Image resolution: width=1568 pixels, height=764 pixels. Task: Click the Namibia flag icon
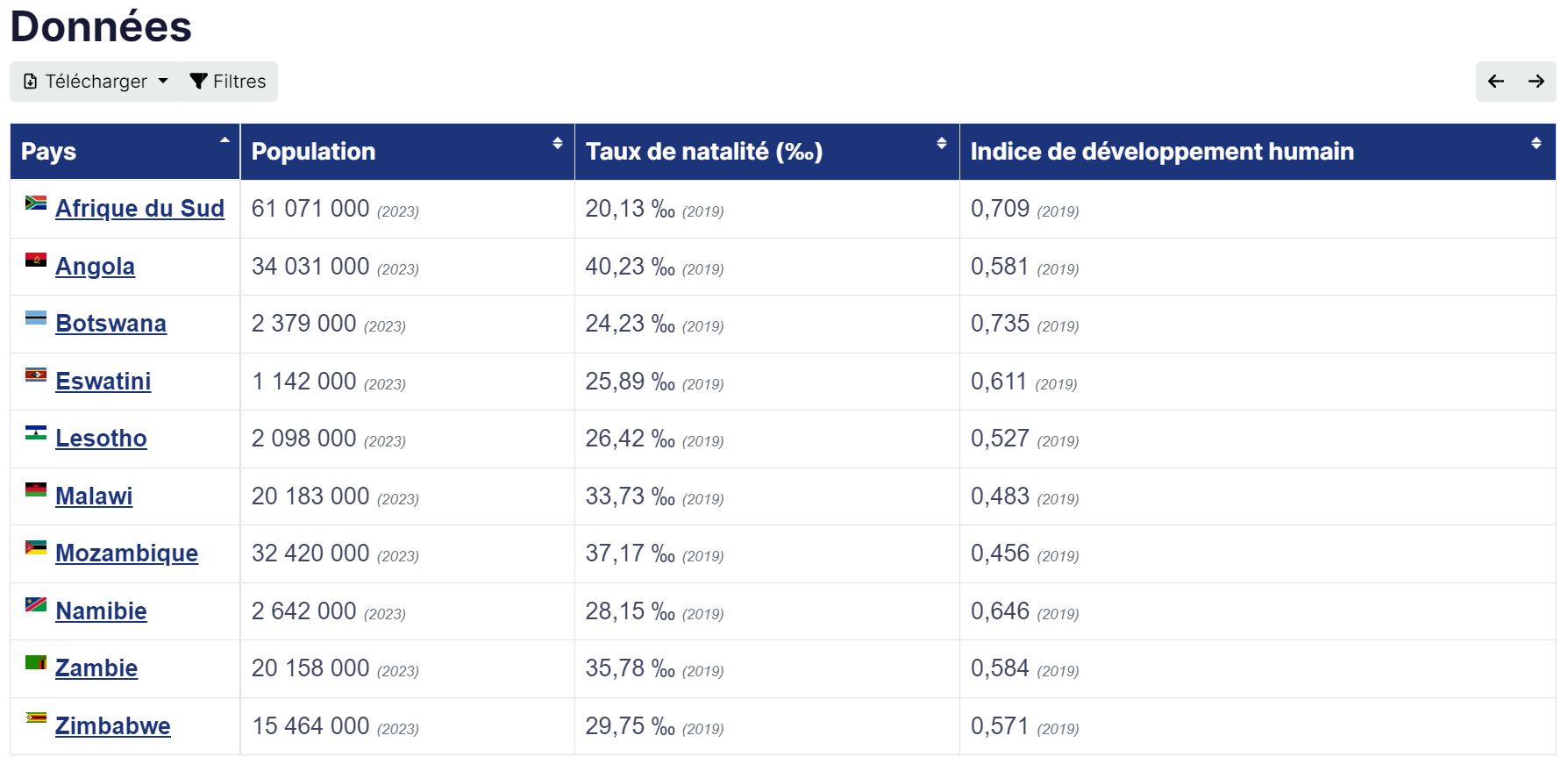coord(36,604)
